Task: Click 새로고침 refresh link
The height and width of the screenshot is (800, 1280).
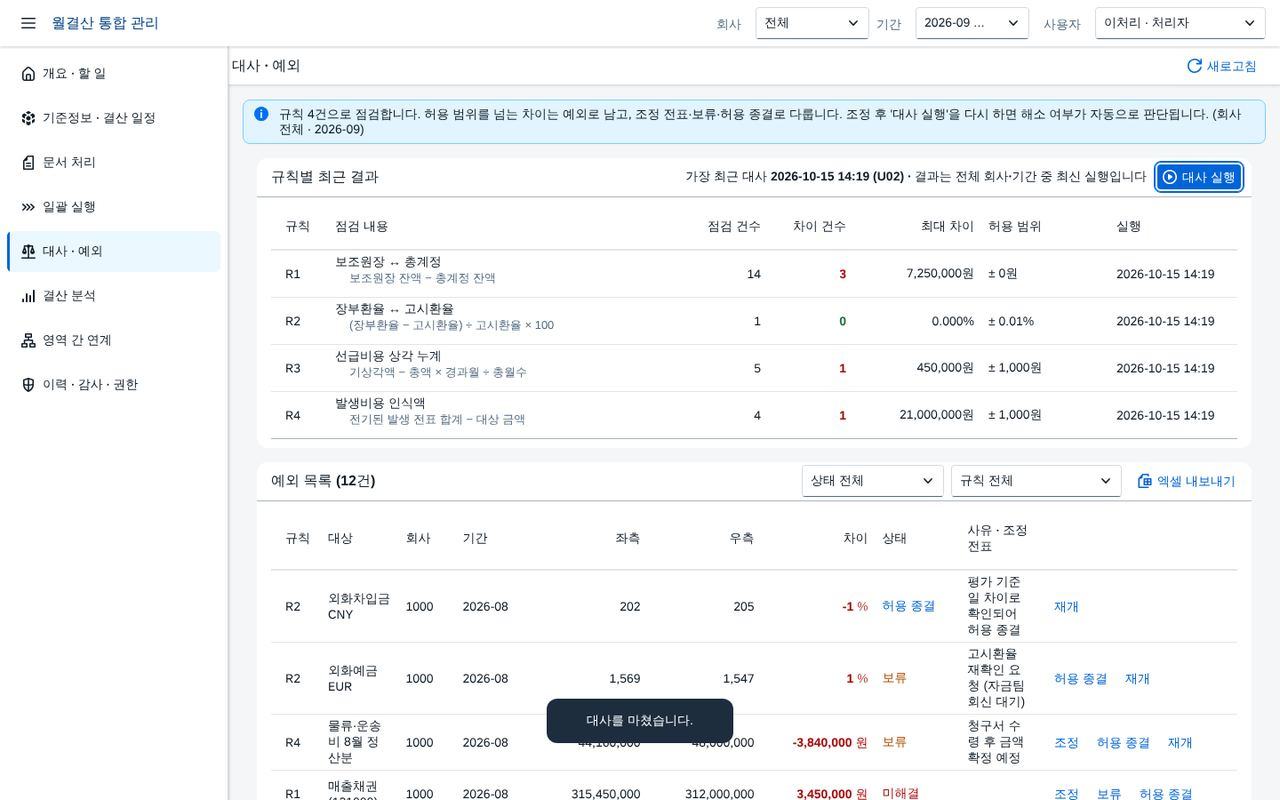Action: pos(1221,66)
